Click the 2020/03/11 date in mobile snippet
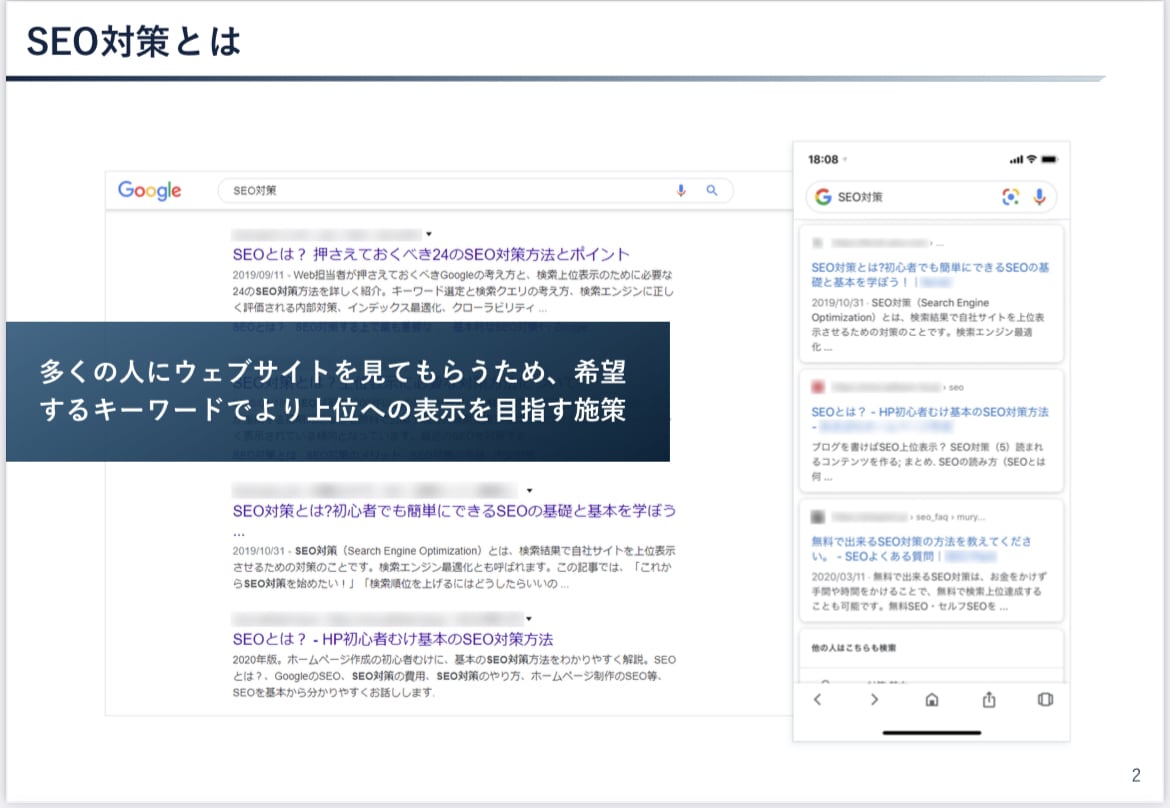This screenshot has width=1170, height=808. 838,577
